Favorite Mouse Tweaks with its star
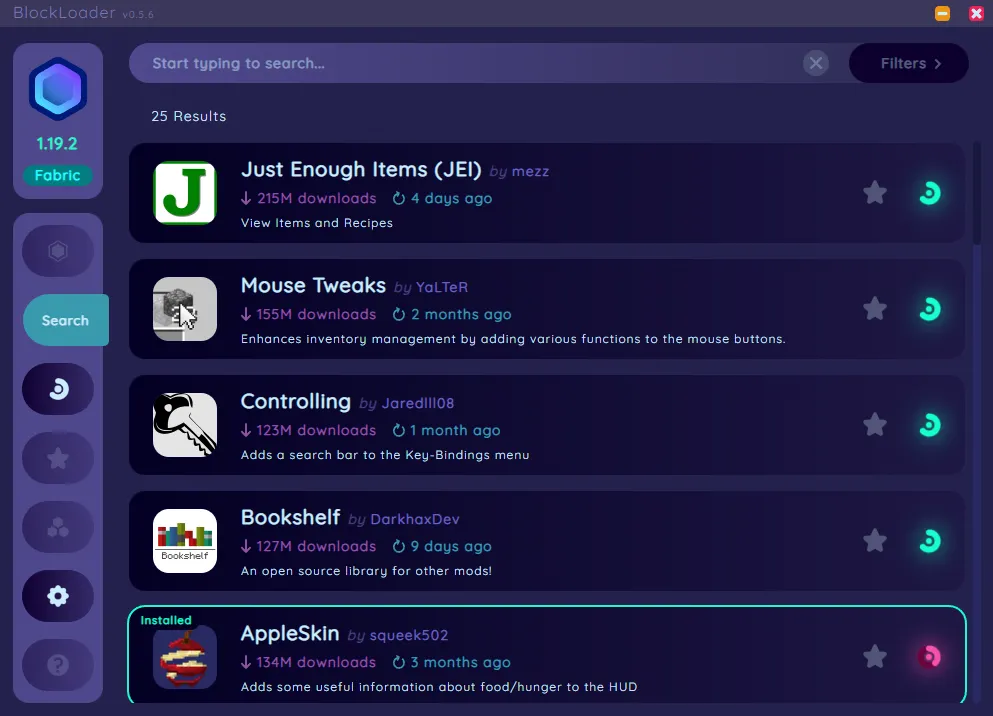 coord(875,309)
